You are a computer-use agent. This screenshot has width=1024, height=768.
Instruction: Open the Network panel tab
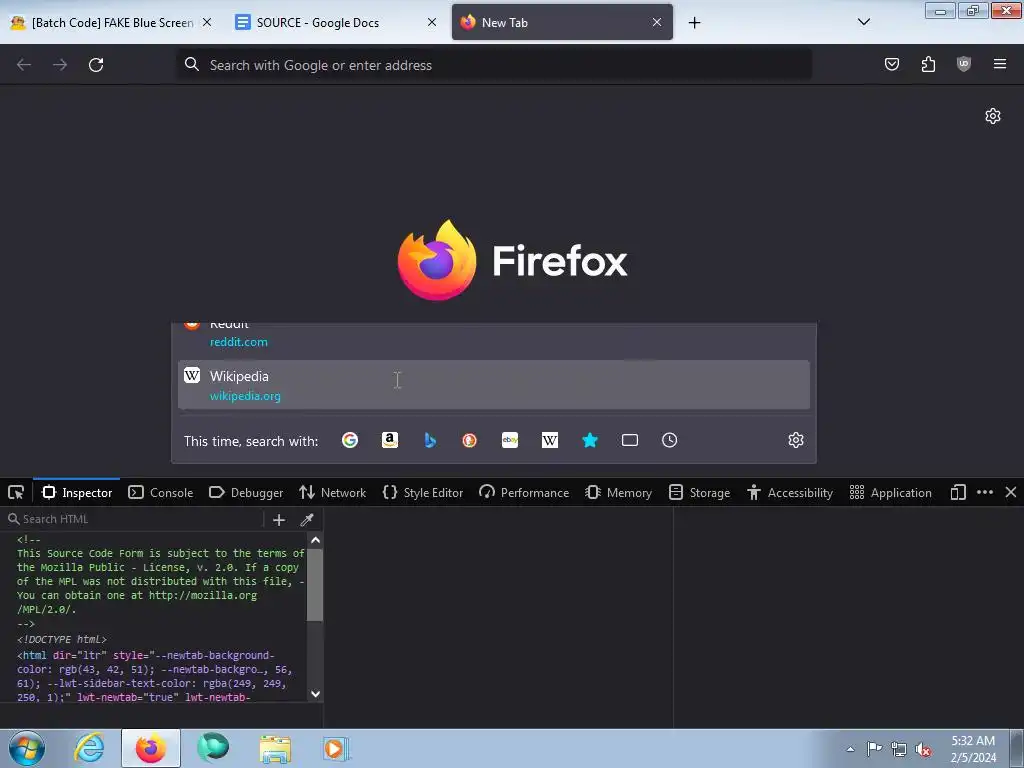[x=332, y=492]
